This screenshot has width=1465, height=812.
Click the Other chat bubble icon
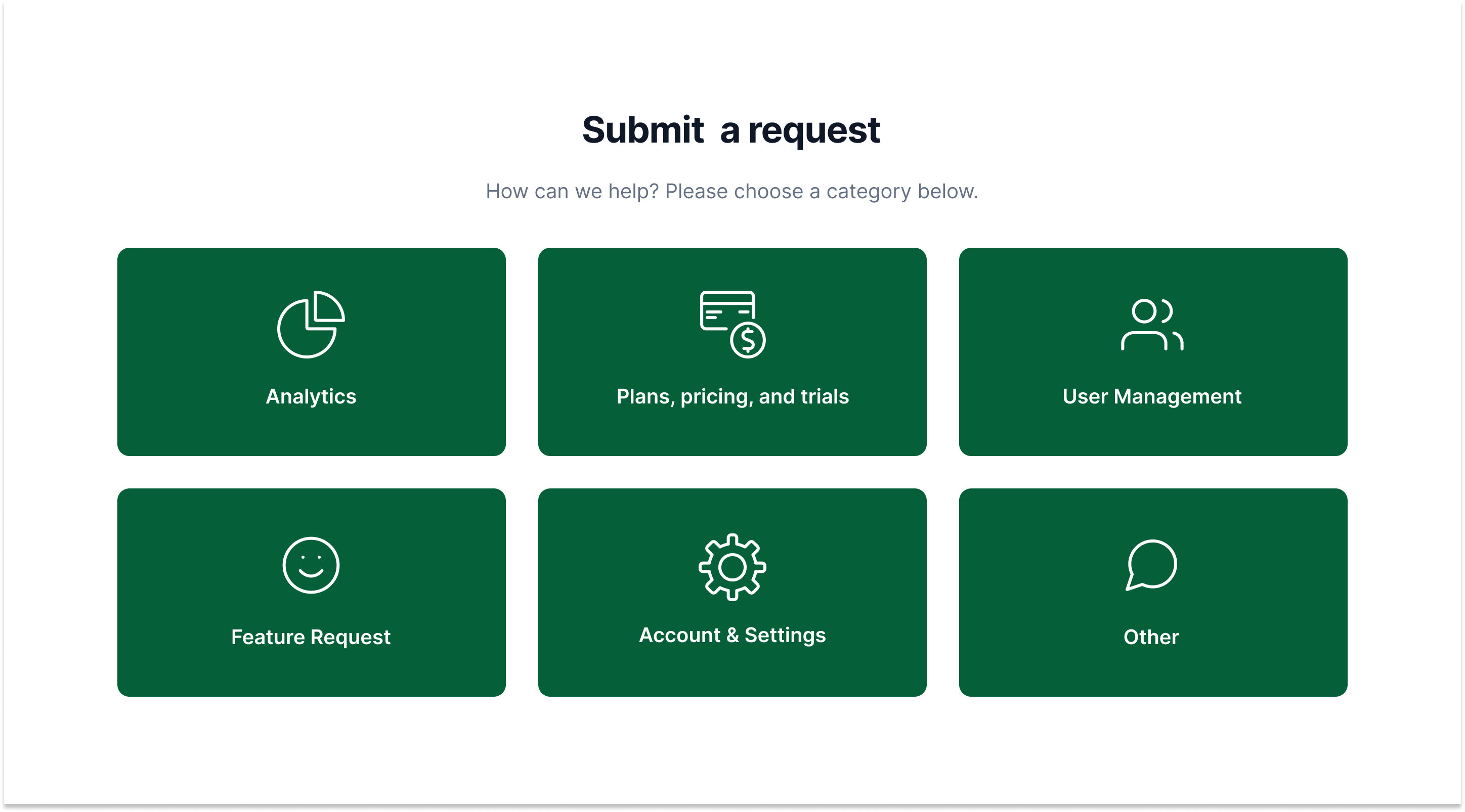[1152, 565]
